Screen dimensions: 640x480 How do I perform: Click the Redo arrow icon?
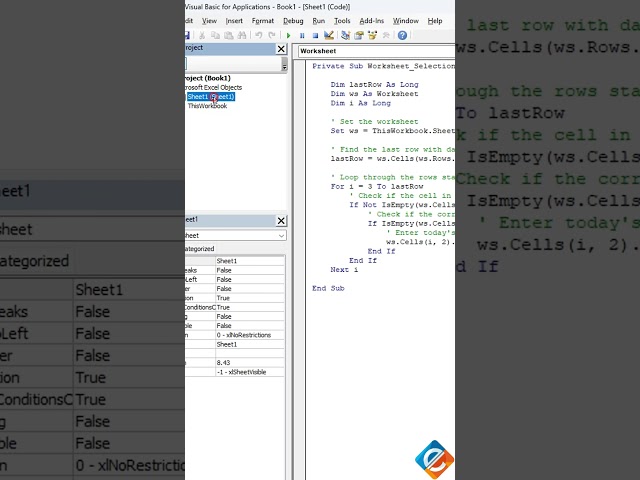[272, 36]
